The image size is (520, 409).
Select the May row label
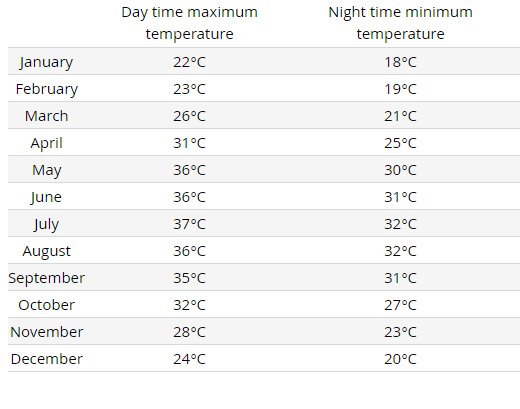point(47,170)
